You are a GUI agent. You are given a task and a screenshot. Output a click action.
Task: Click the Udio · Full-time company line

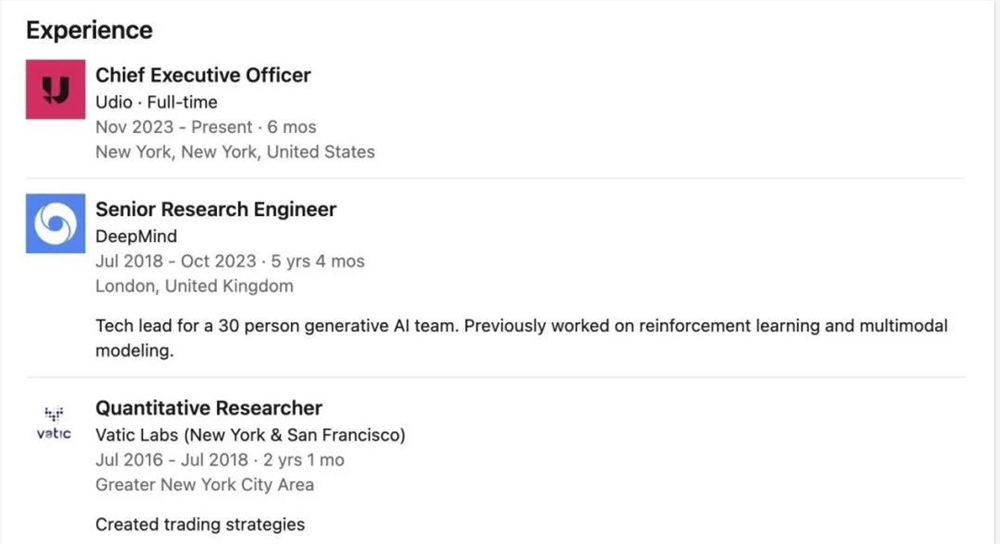point(156,102)
